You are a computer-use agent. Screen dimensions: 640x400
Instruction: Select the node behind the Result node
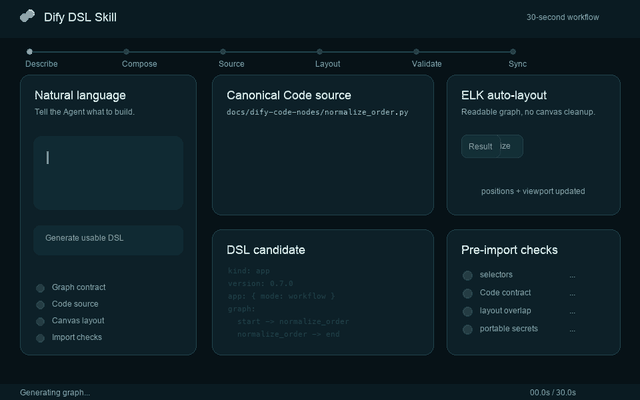point(512,146)
